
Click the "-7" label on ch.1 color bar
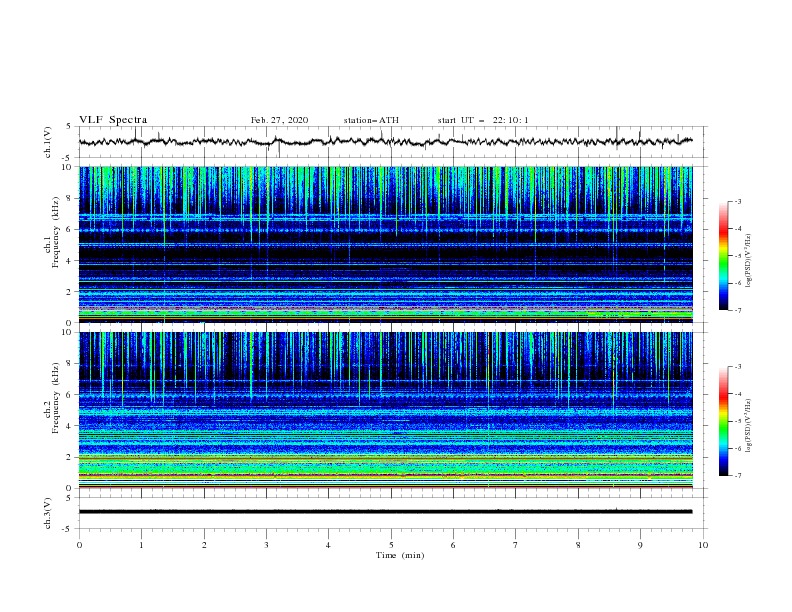[x=738, y=310]
